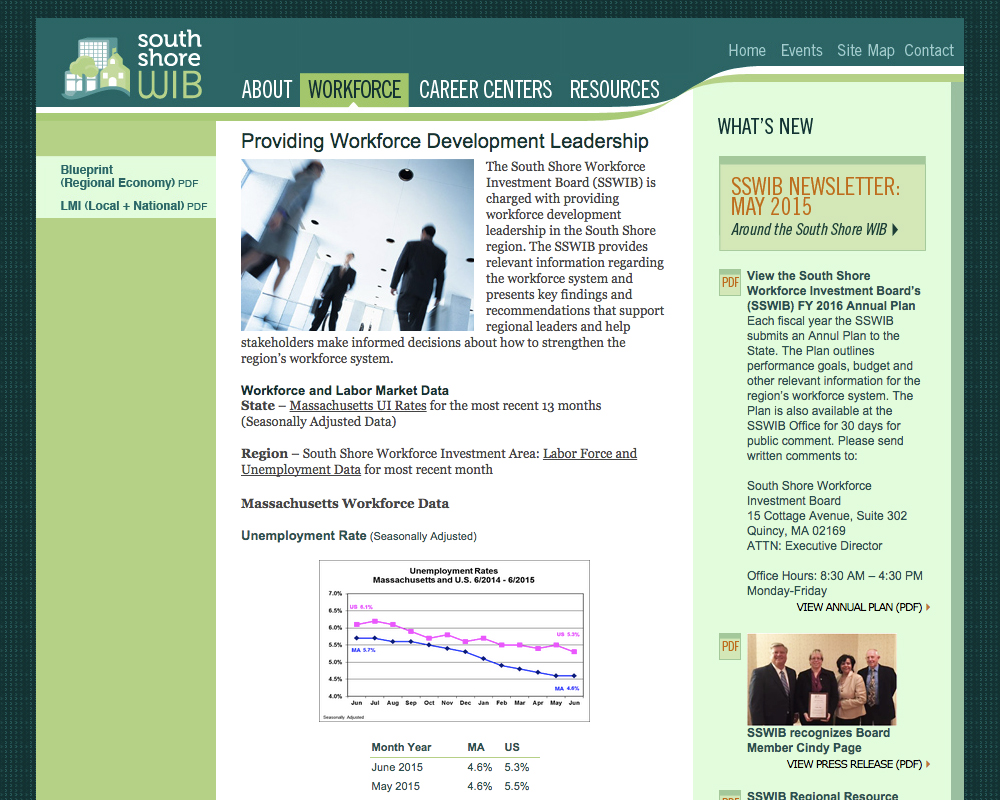1000x800 pixels.
Task: Go to the Home page link
Action: 747,50
